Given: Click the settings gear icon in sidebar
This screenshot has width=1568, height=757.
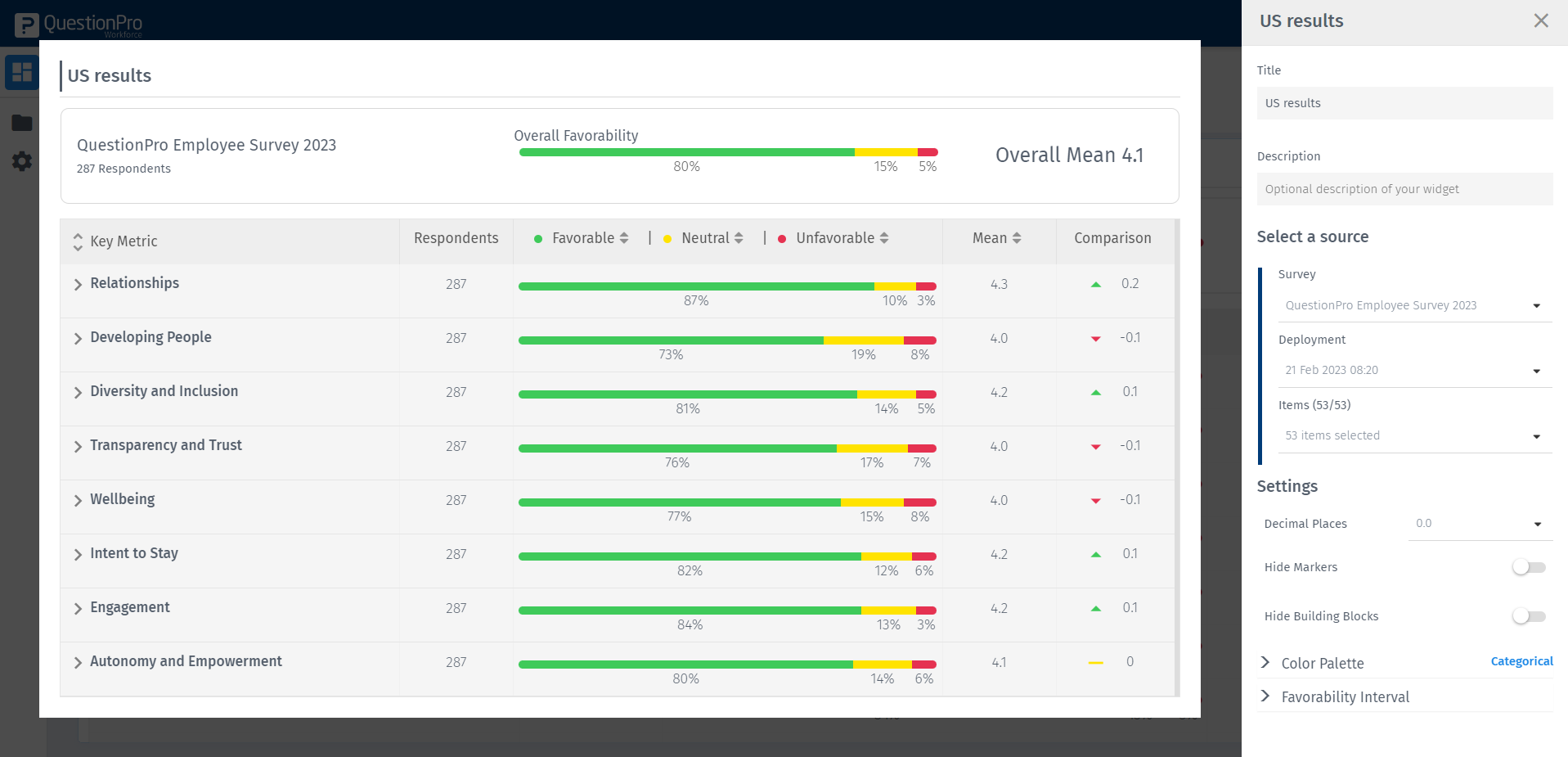Looking at the screenshot, I should tap(21, 161).
